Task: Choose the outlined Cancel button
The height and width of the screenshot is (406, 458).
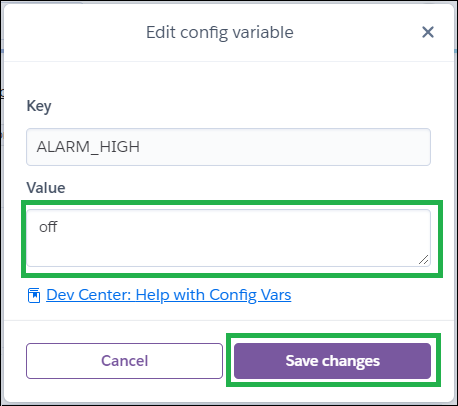Action: pyautogui.click(x=124, y=361)
